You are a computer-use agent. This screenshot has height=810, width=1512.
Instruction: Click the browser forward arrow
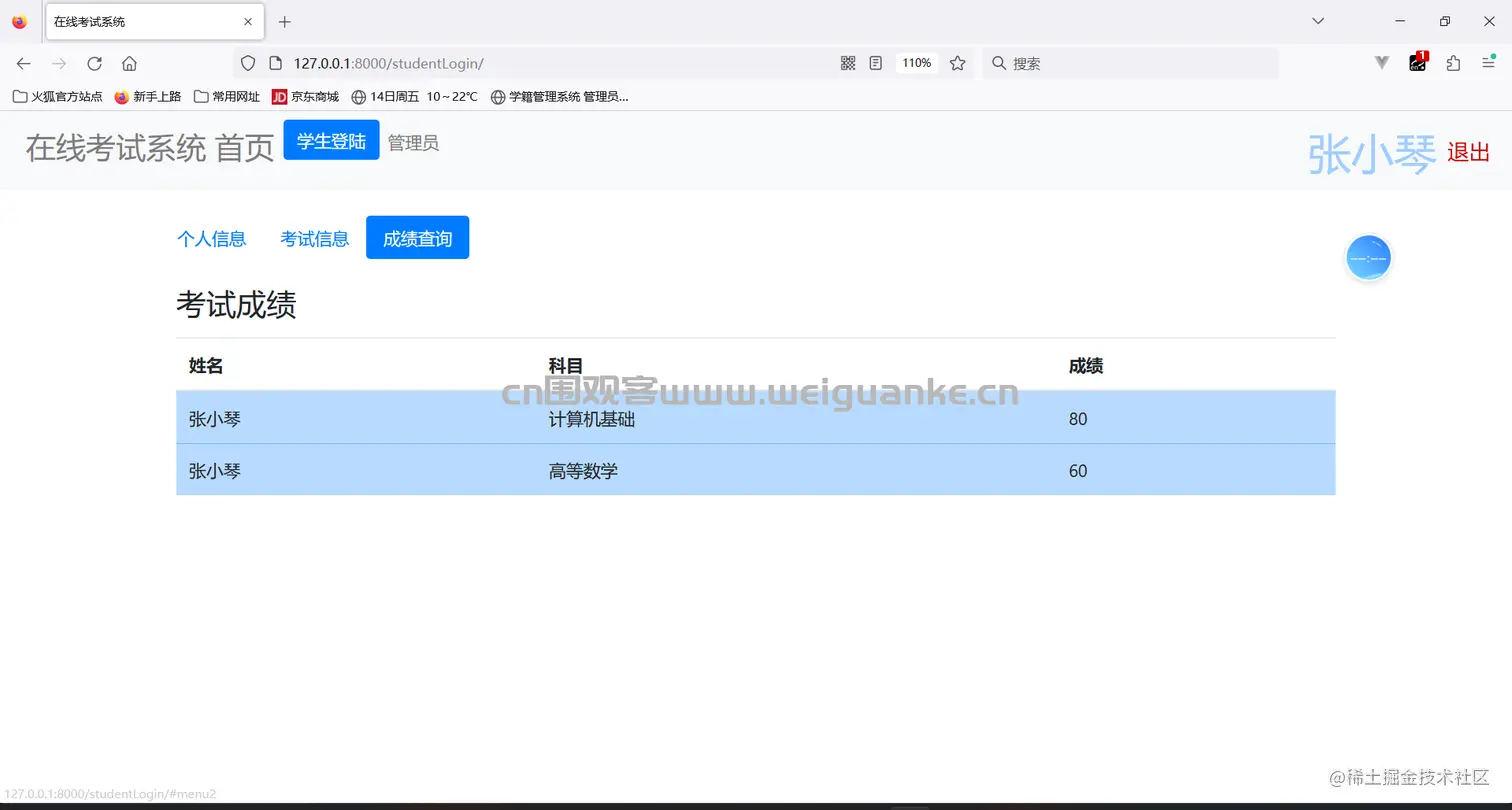click(x=59, y=63)
